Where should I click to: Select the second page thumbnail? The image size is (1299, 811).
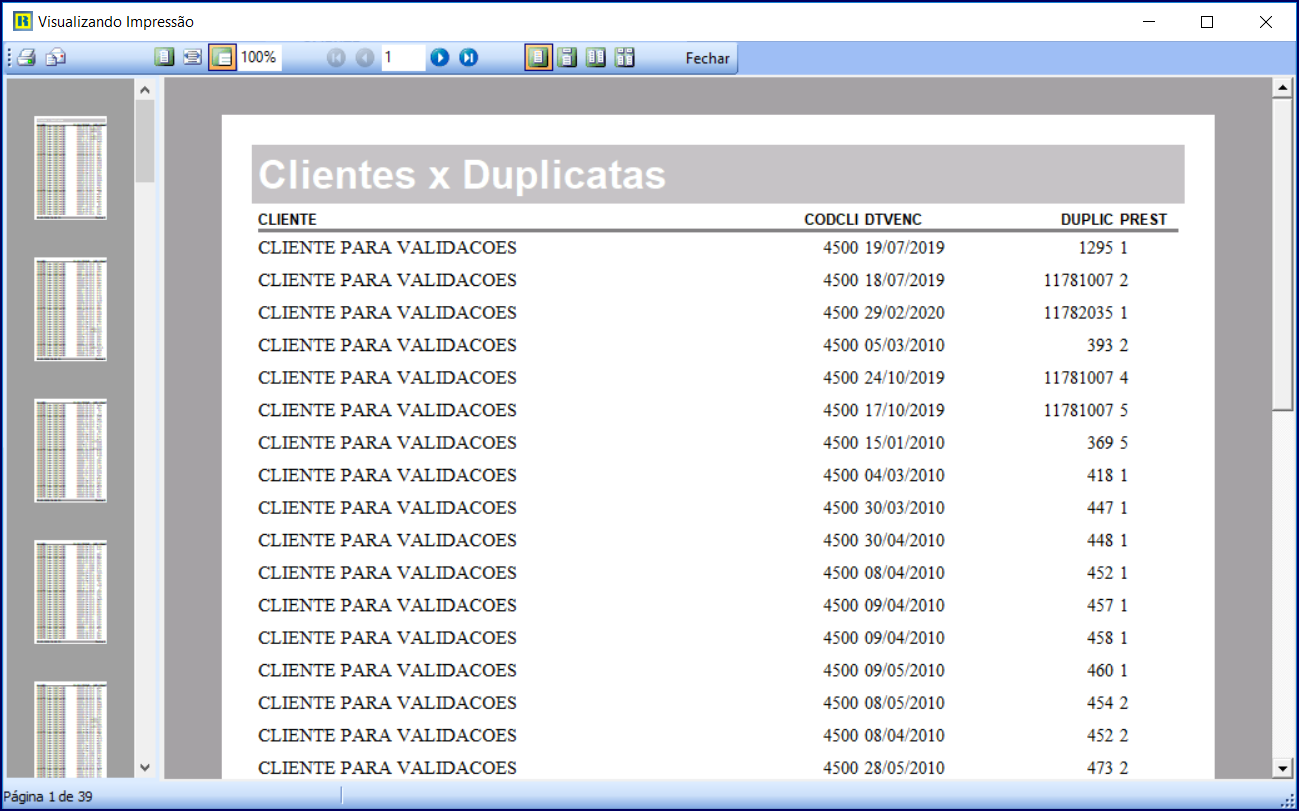point(71,309)
